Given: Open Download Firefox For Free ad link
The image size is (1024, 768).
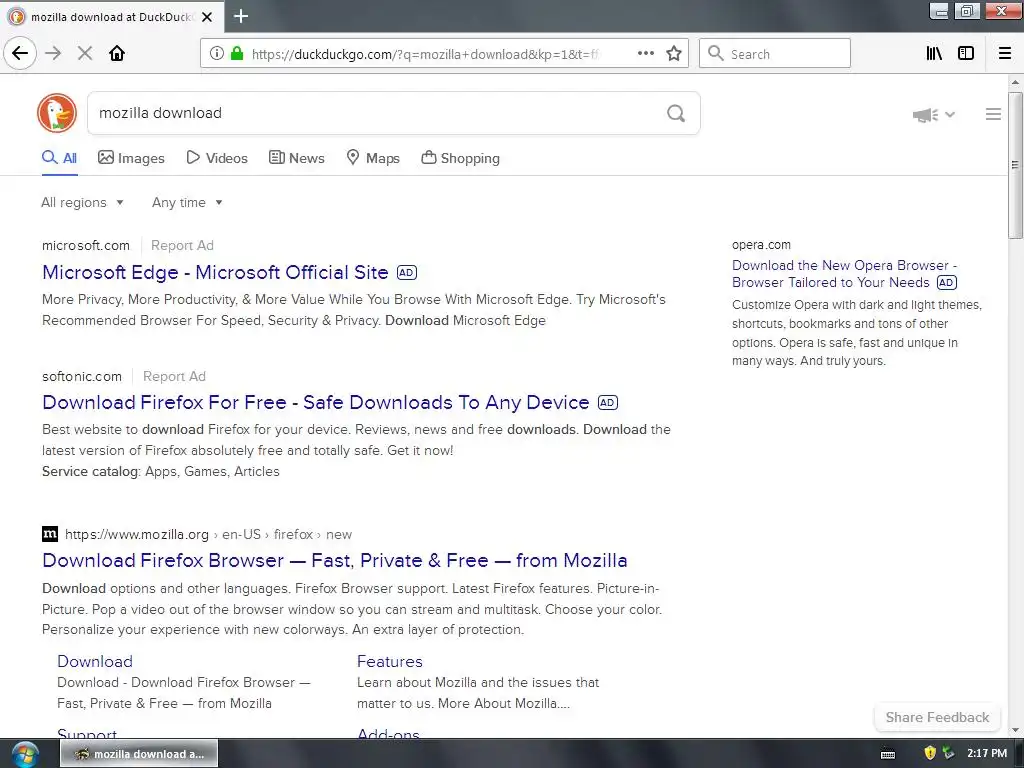Looking at the screenshot, I should (315, 402).
